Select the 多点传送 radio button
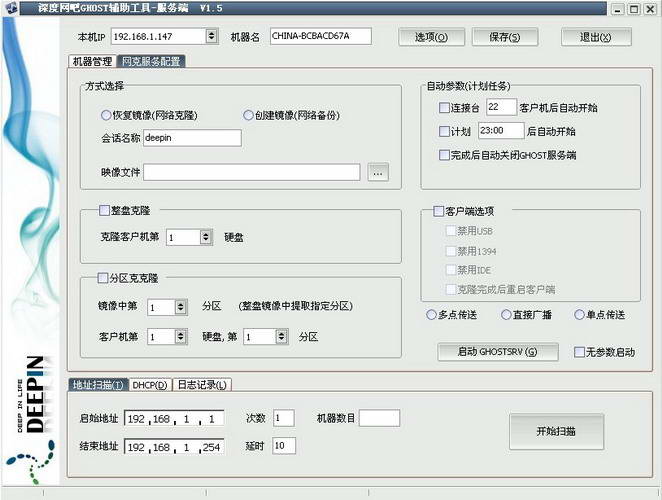Viewport: 662px width, 500px height. (x=431, y=315)
